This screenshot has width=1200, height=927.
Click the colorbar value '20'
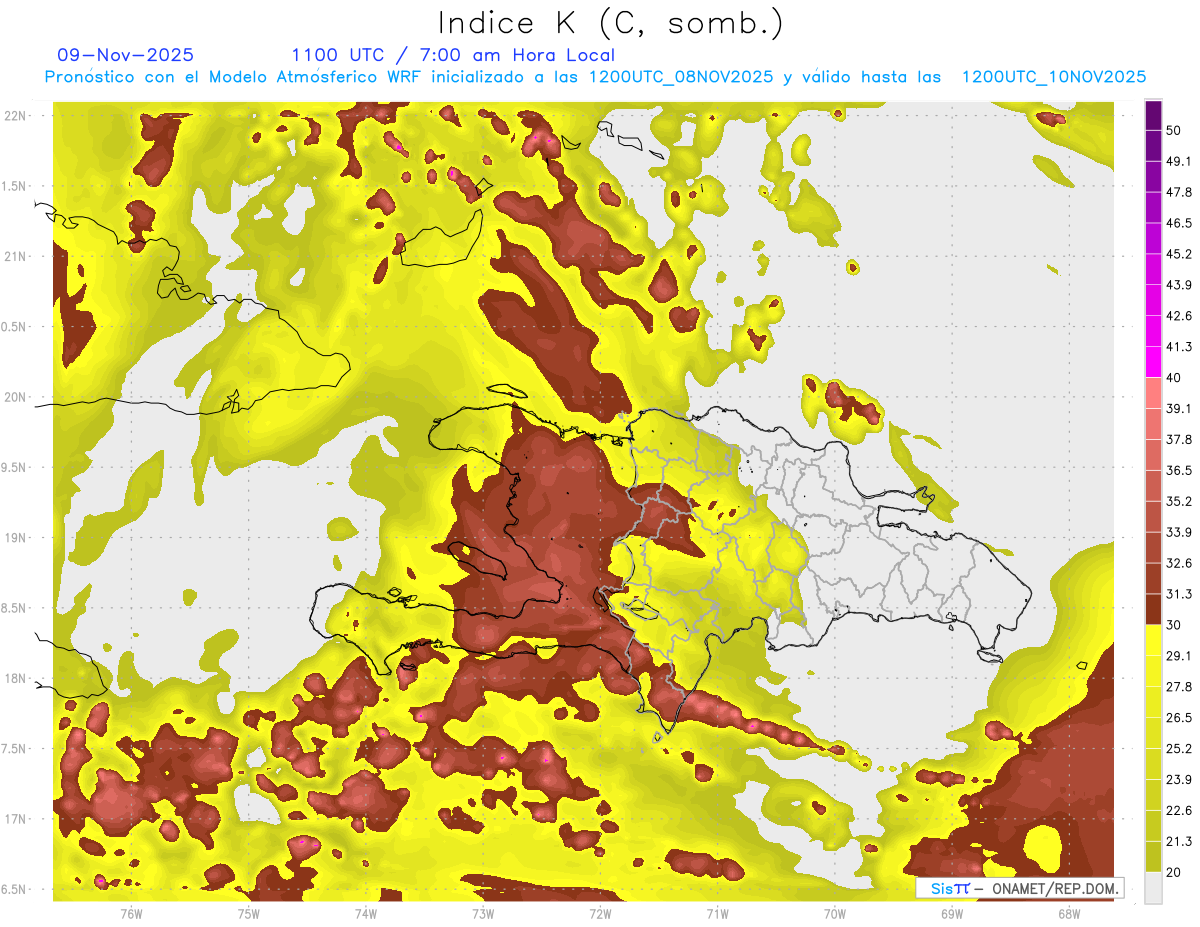tap(1174, 872)
